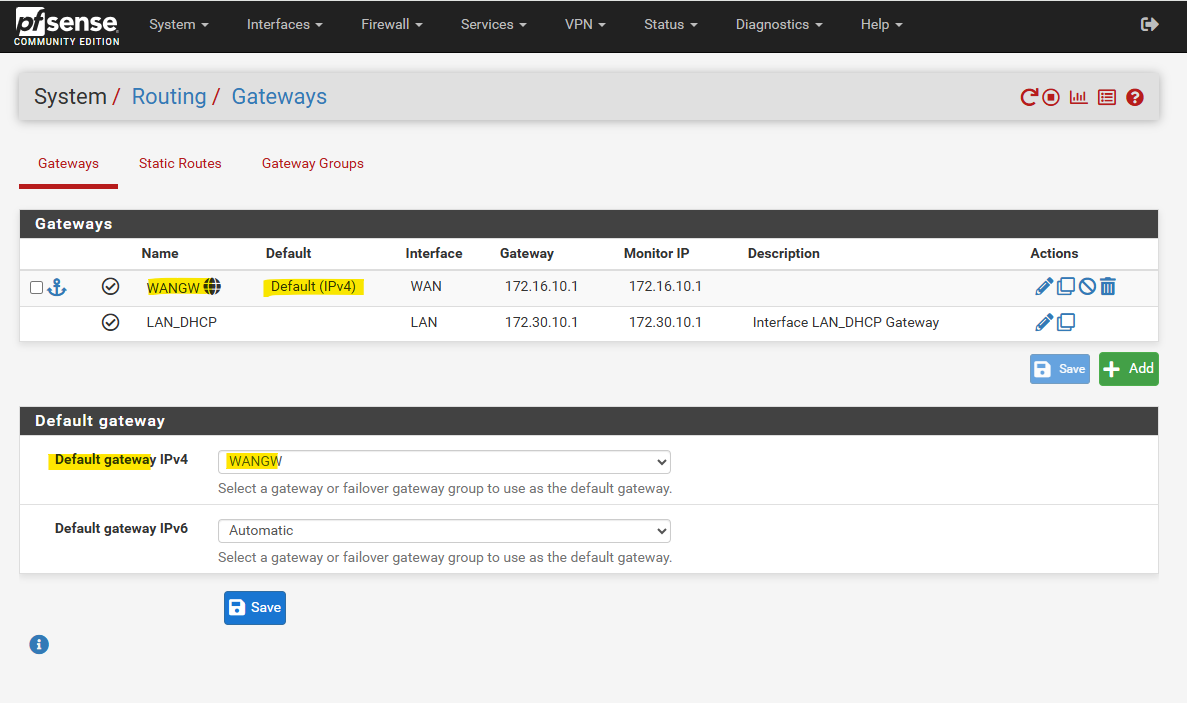Disable the WANGW gateway
Screen dimensions: 1187x703
pyautogui.click(x=1087, y=287)
